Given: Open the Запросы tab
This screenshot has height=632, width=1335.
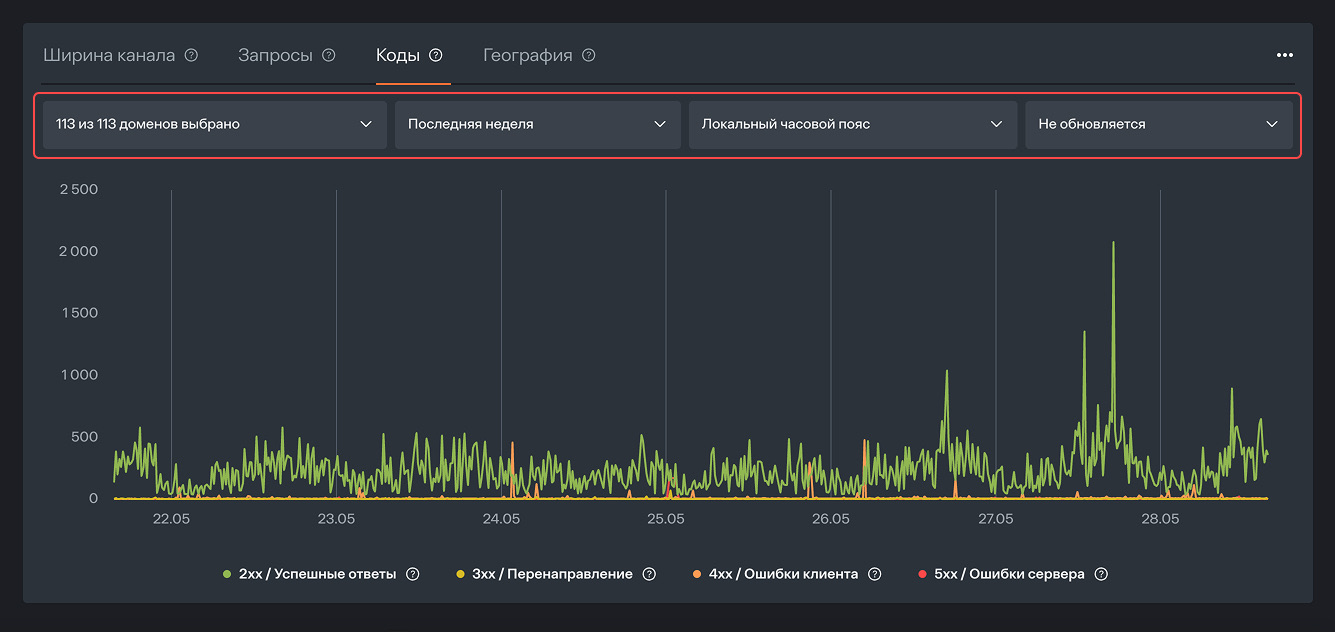Looking at the screenshot, I should point(275,55).
